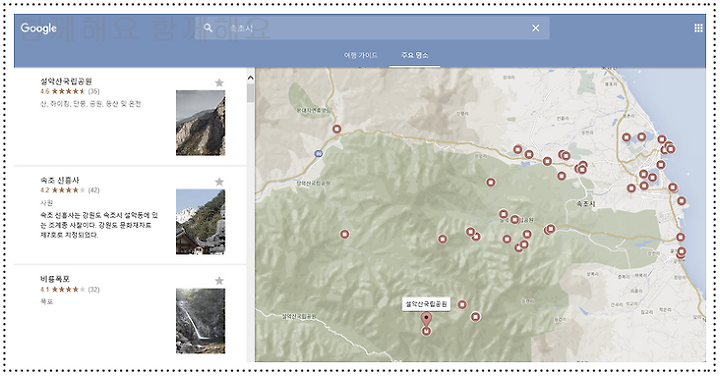
Task: Open the Google apps grid
Action: click(698, 28)
